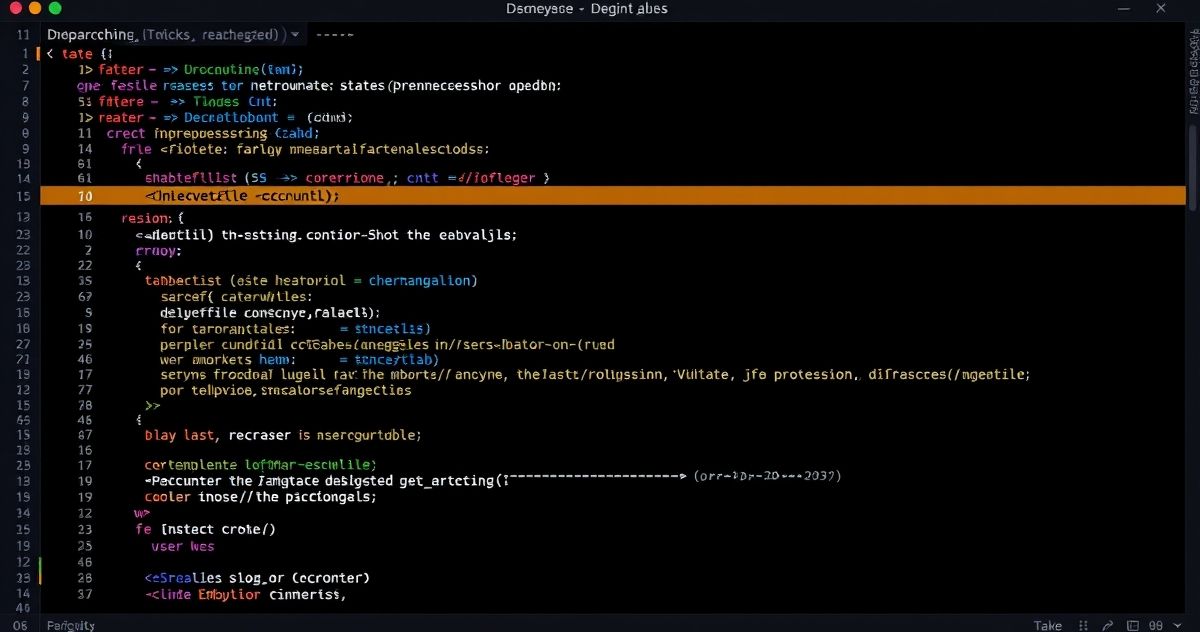Click the line starting 'perpler cundfidl'
The width and height of the screenshot is (1200, 632).
tap(387, 344)
